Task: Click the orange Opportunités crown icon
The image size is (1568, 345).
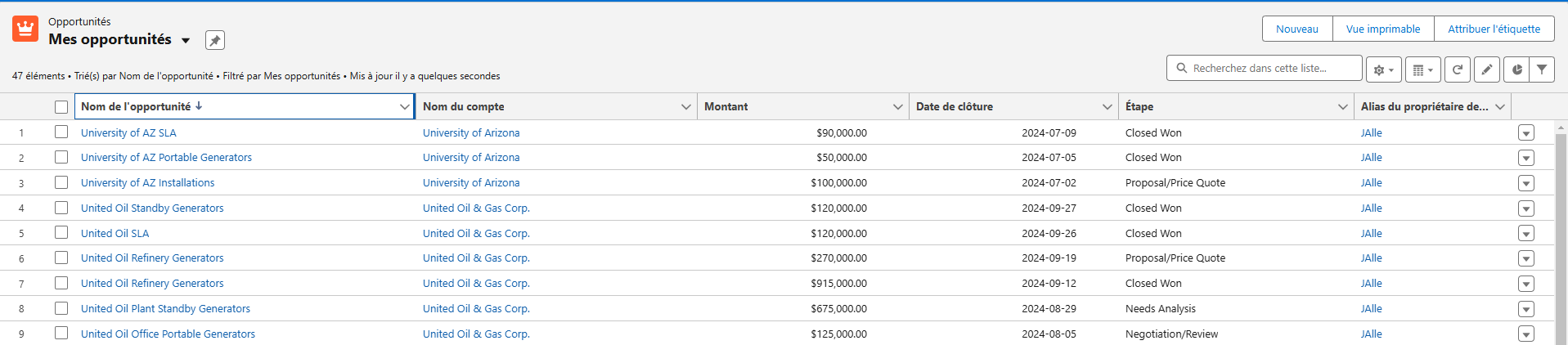Action: [25, 29]
